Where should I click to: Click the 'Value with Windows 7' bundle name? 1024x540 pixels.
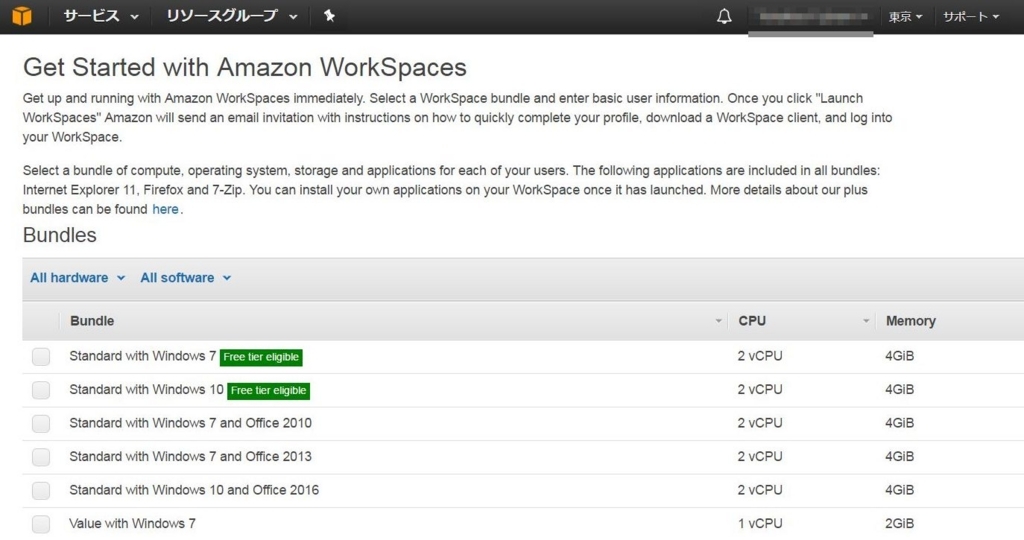[133, 523]
